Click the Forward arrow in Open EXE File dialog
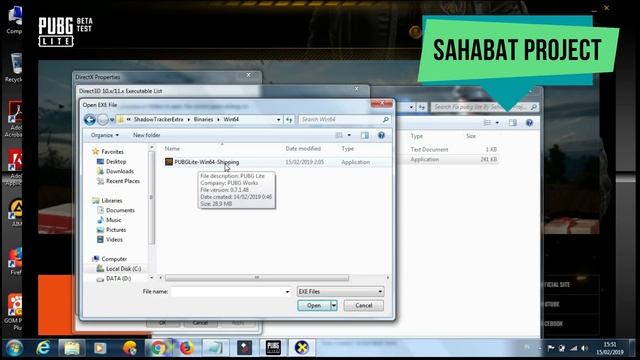 [x=103, y=120]
